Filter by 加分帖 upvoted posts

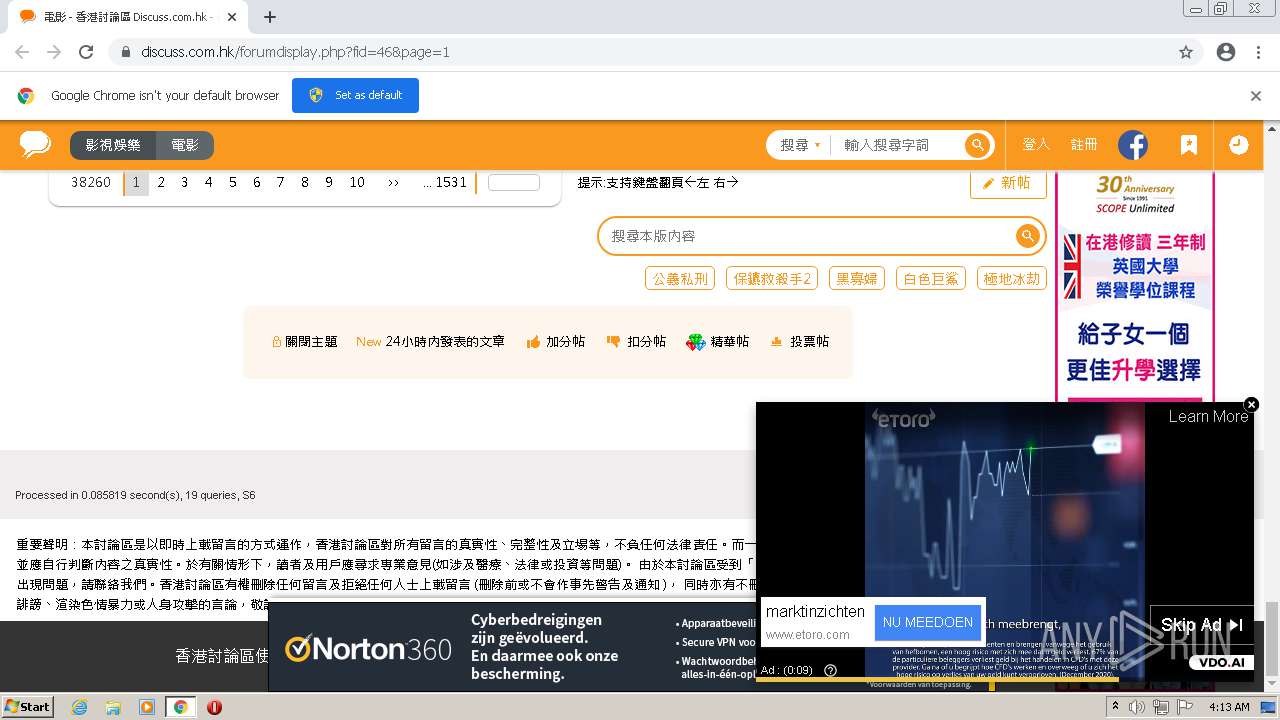point(556,342)
